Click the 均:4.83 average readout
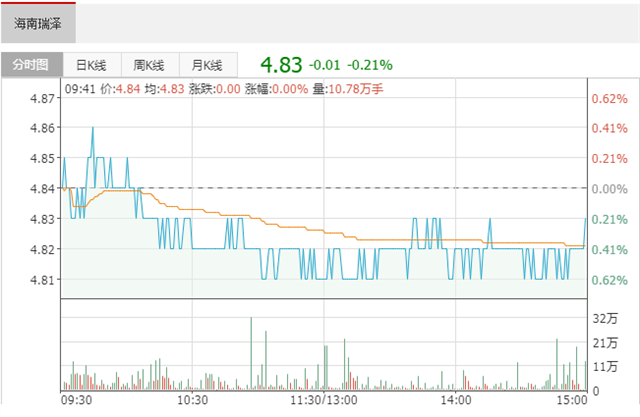Screen dimensions: 640x417 (x=164, y=89)
